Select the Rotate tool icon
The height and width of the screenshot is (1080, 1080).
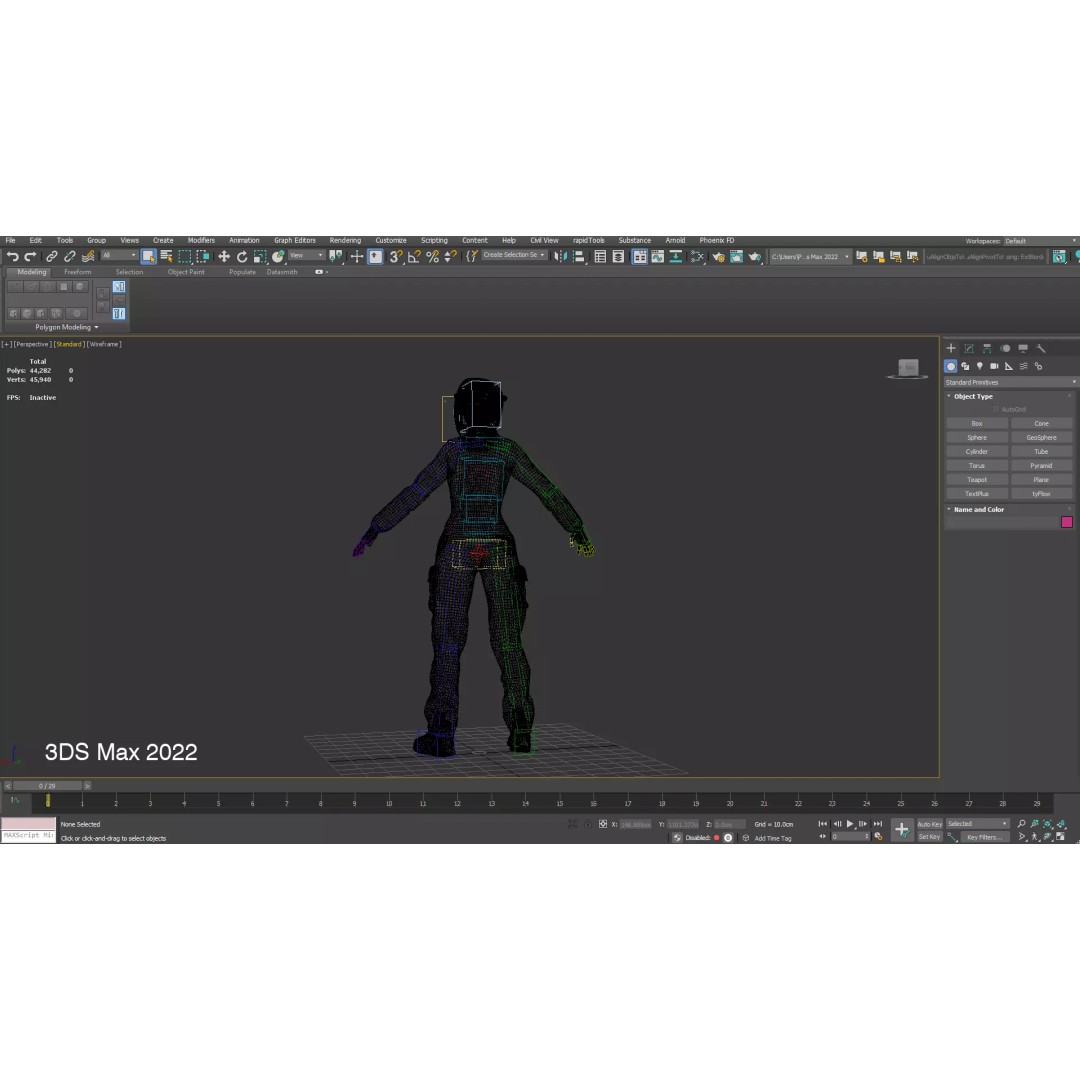(x=242, y=257)
